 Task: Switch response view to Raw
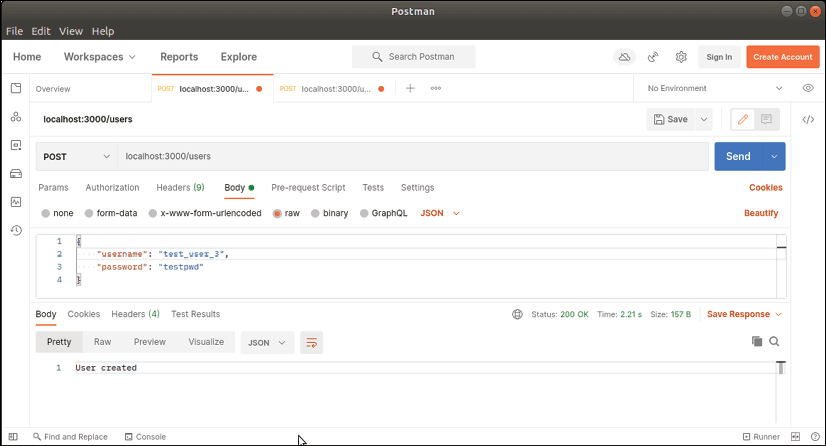[102, 342]
